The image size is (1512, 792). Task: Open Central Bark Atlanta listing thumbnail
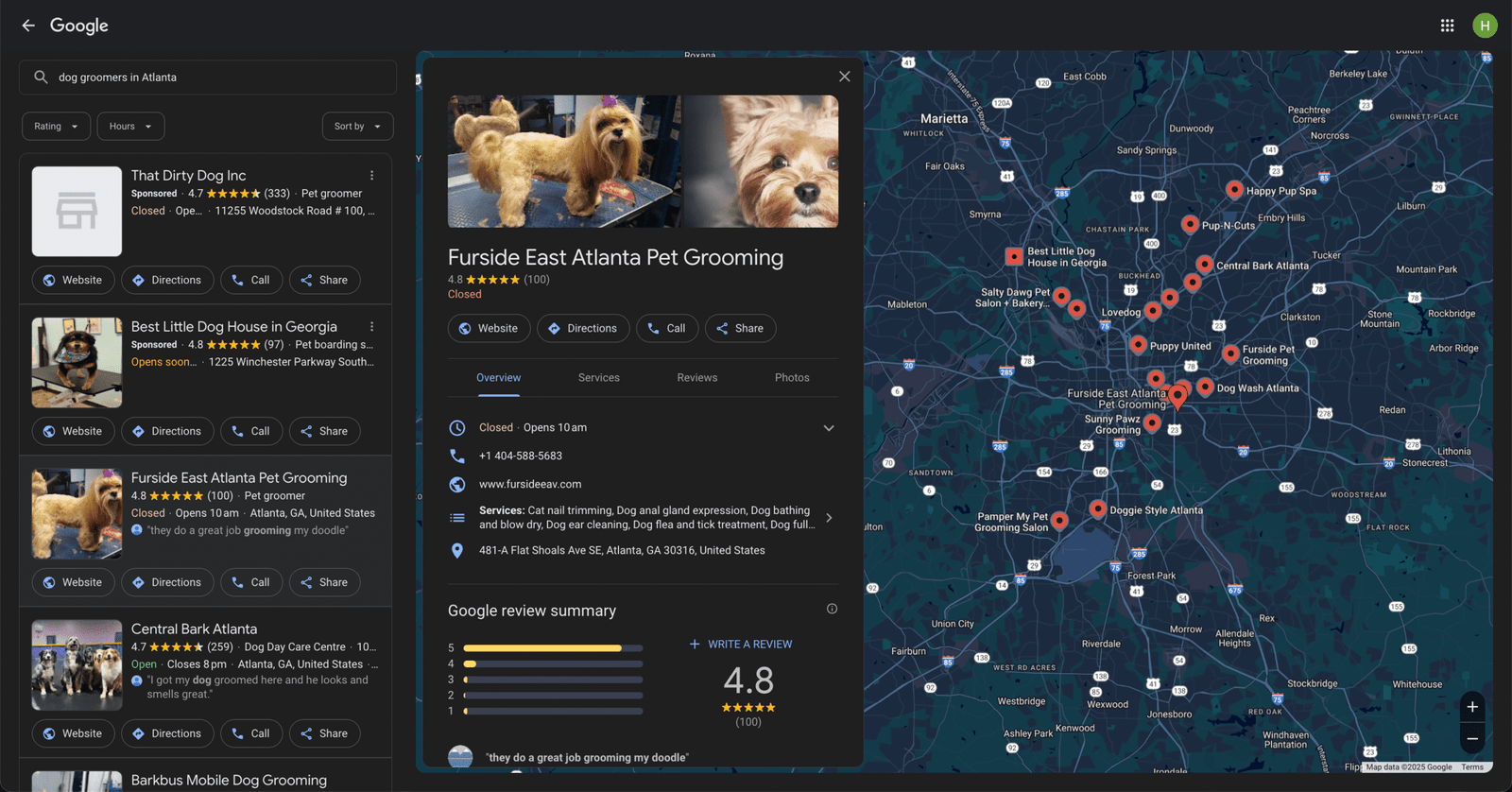click(x=77, y=664)
